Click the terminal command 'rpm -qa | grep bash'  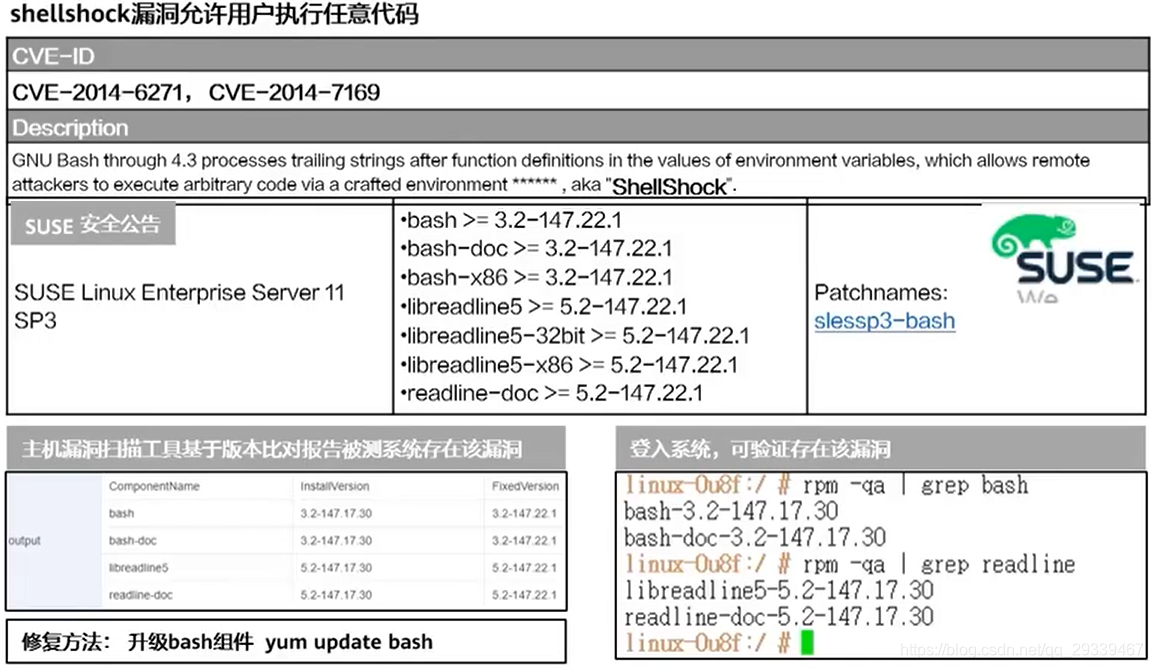915,486
